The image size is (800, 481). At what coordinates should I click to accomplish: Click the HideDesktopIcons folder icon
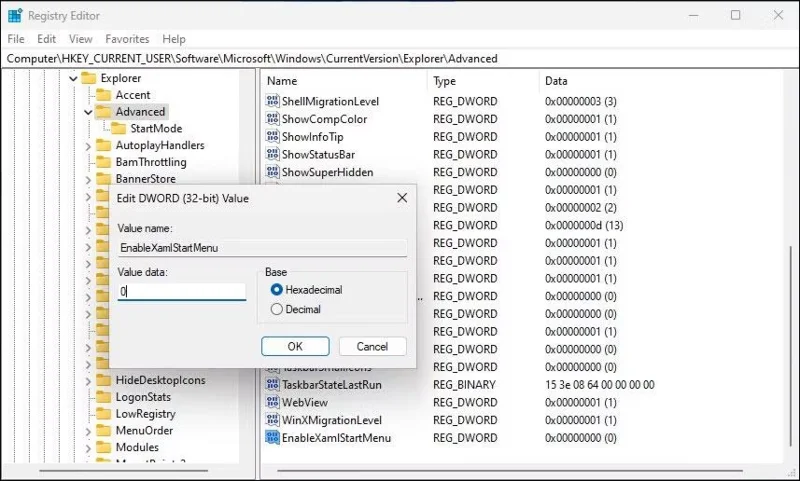104,380
